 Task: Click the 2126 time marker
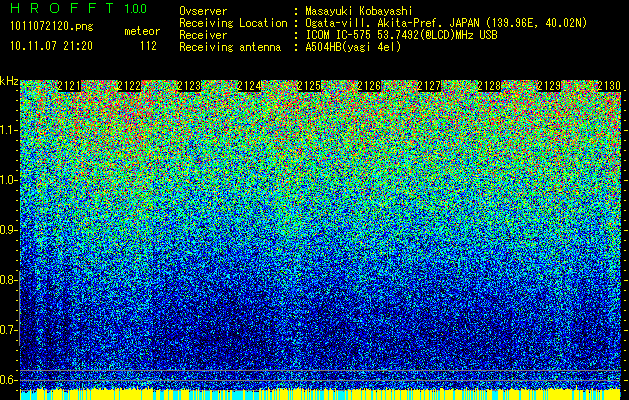(x=369, y=86)
